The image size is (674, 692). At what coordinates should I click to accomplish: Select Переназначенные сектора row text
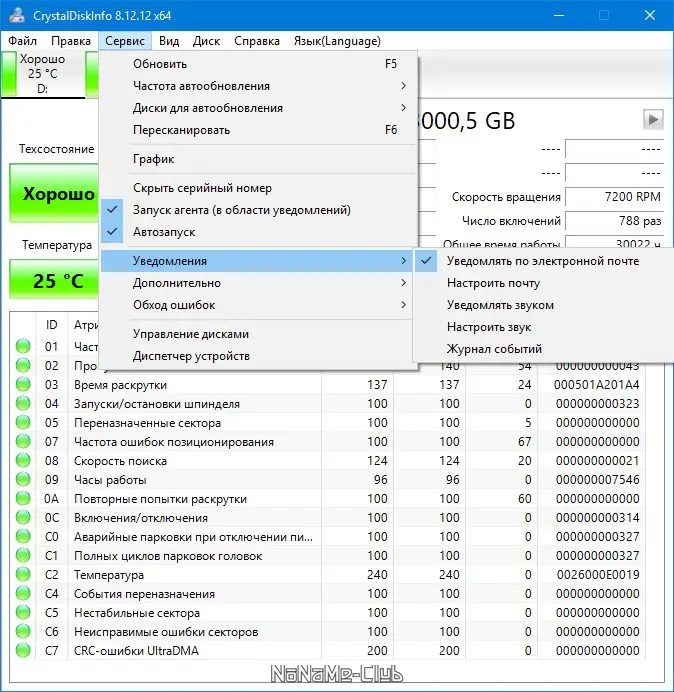[147, 423]
